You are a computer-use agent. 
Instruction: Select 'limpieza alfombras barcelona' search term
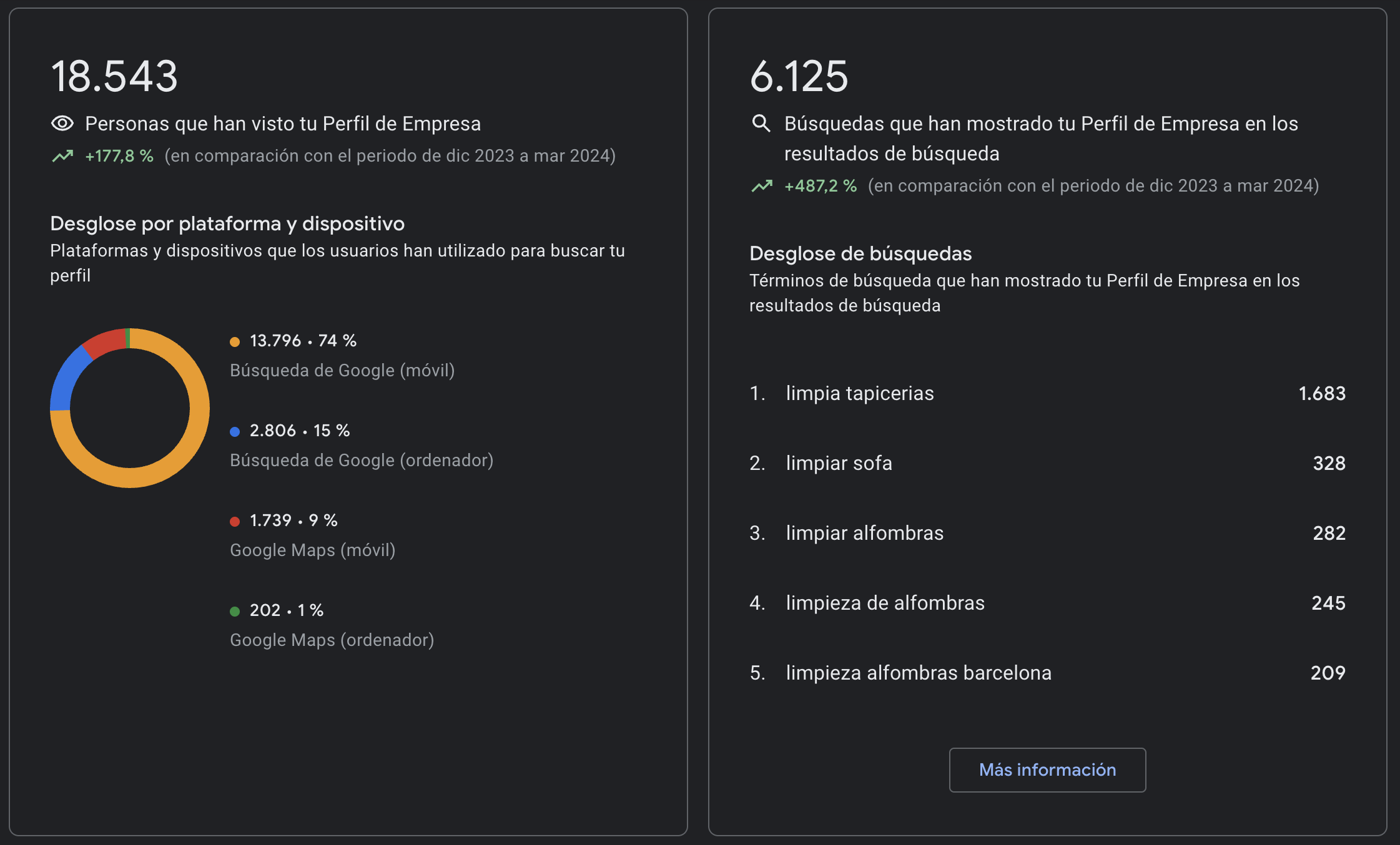[919, 673]
